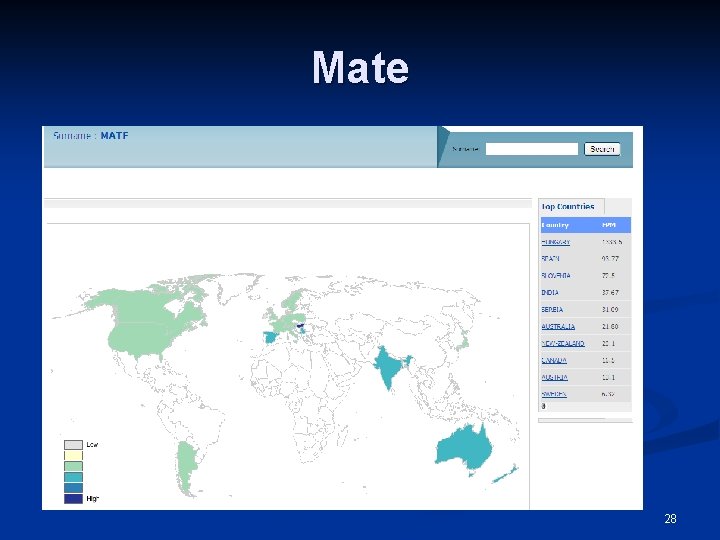This screenshot has width=720, height=540.
Task: Click the Search button
Action: [602, 149]
